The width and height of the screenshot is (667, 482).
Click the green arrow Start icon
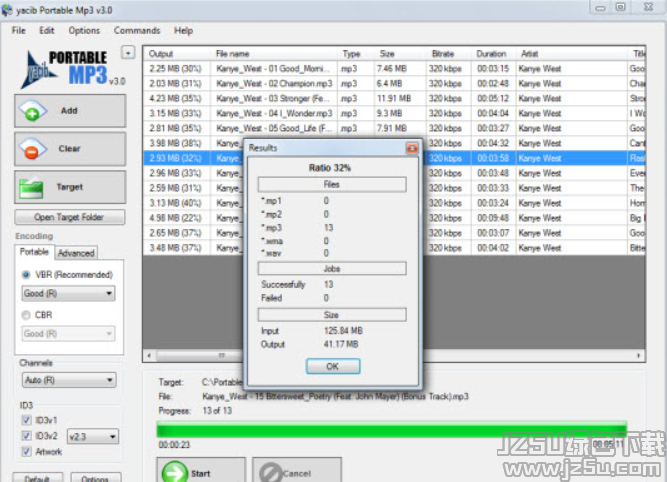point(175,472)
